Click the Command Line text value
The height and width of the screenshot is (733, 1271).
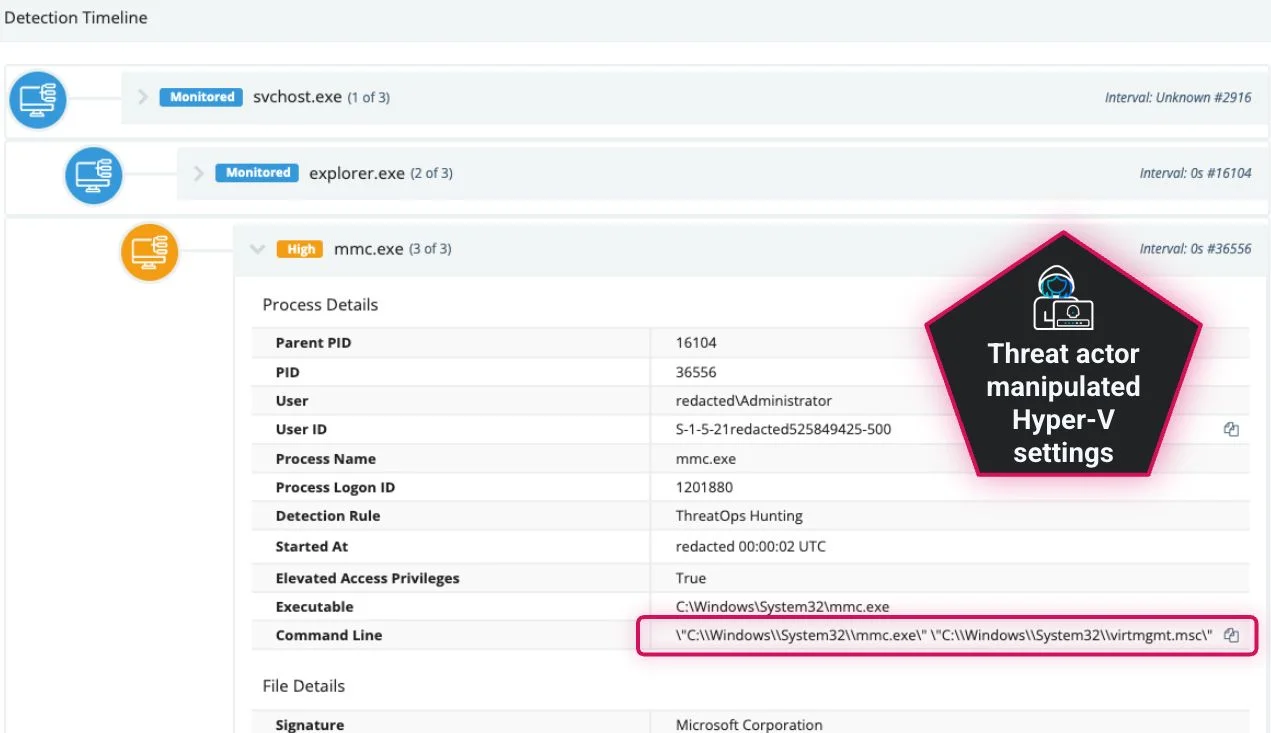tap(944, 636)
